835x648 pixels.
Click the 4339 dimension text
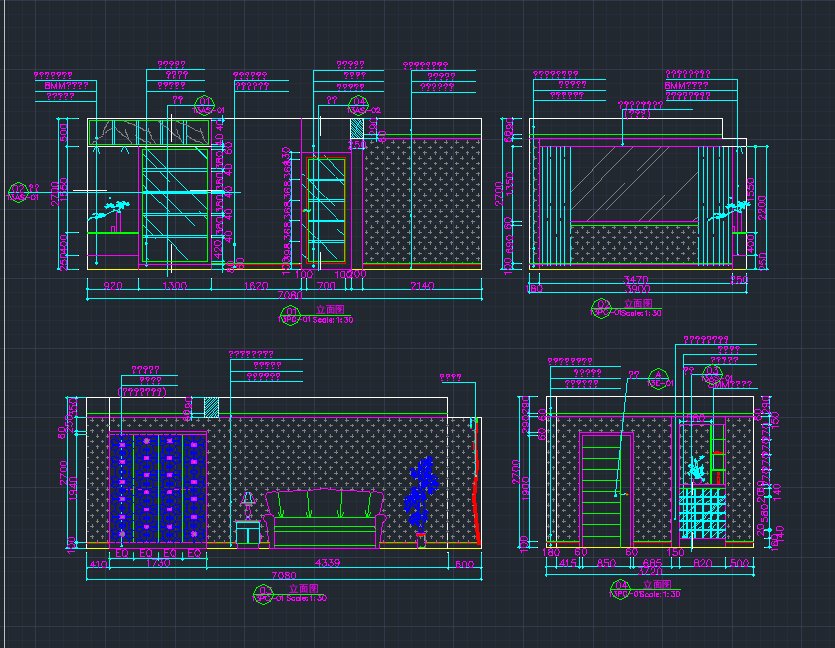tap(328, 563)
